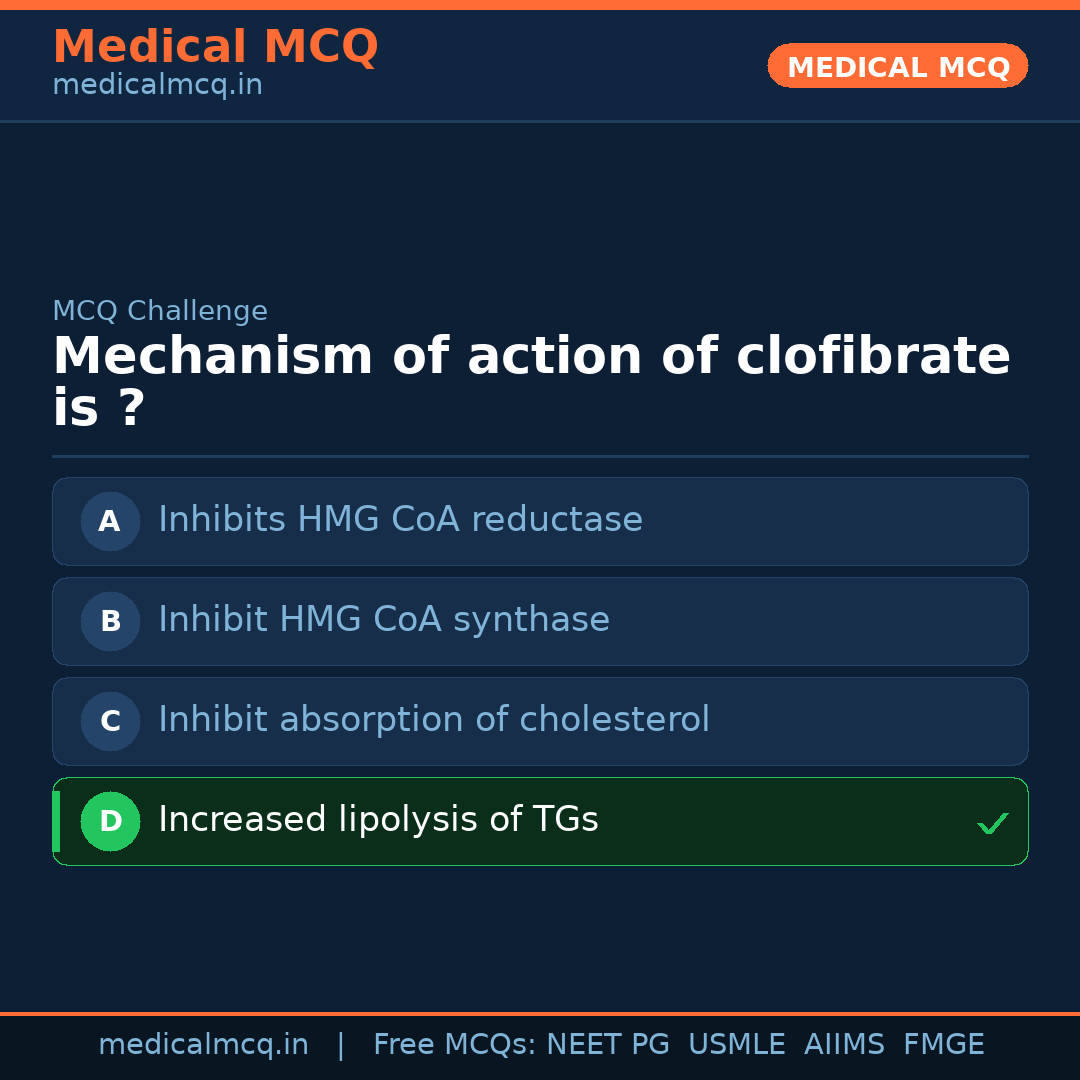Viewport: 1080px width, 1080px height.
Task: Select answer text "Inhibits HMG CoA reductase"
Action: point(400,520)
